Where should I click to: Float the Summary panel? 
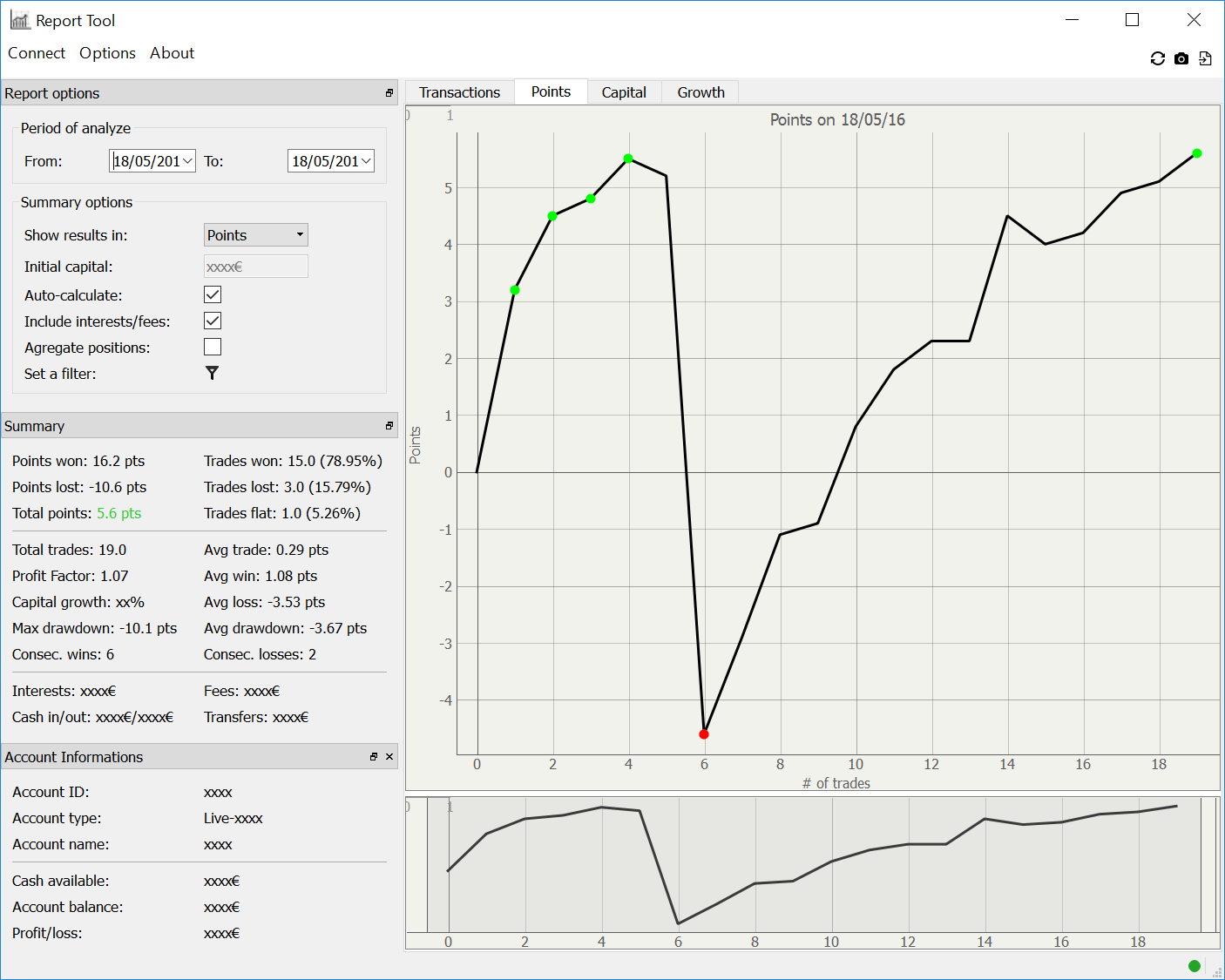click(x=389, y=426)
